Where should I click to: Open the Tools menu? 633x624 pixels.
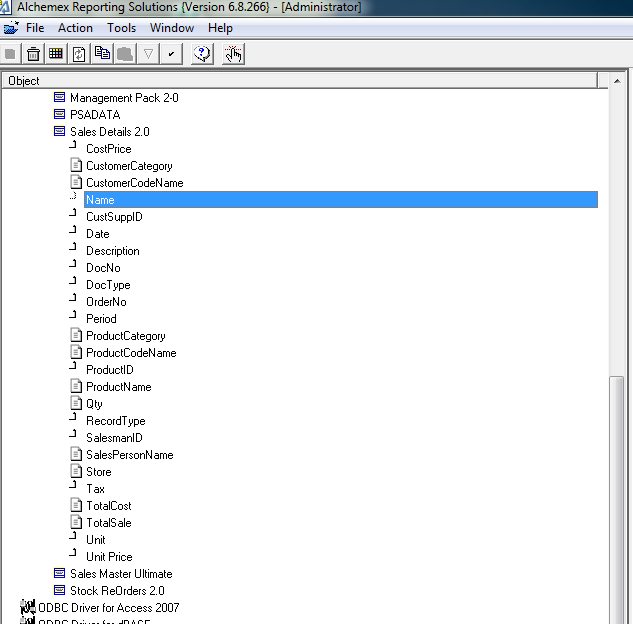[x=121, y=28]
